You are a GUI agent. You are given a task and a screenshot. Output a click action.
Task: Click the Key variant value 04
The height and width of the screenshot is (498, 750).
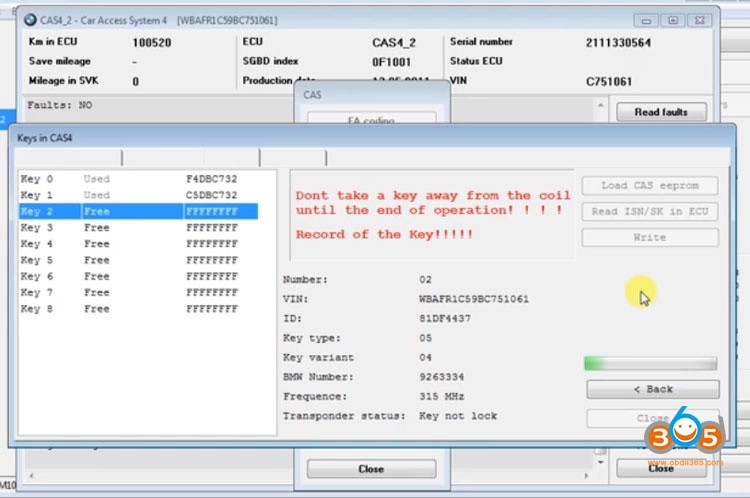425,357
